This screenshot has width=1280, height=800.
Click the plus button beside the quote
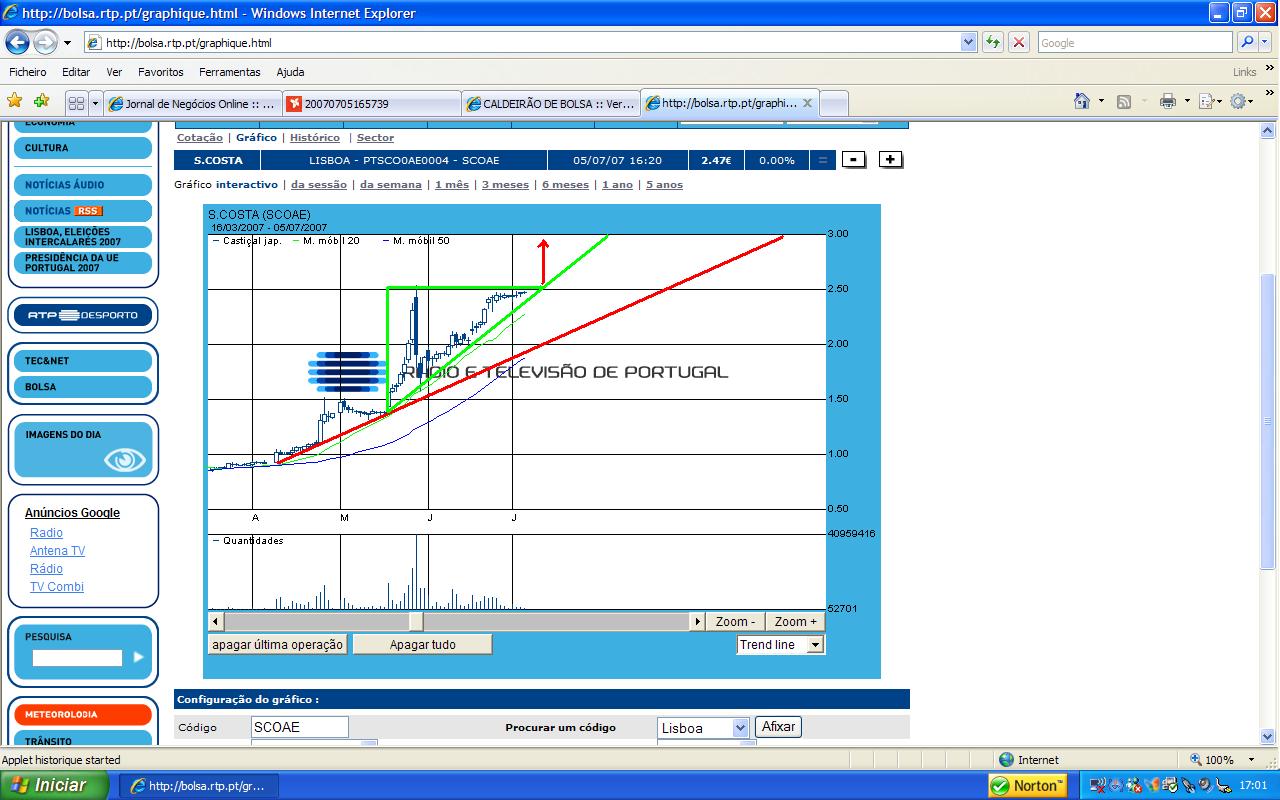pyautogui.click(x=891, y=160)
